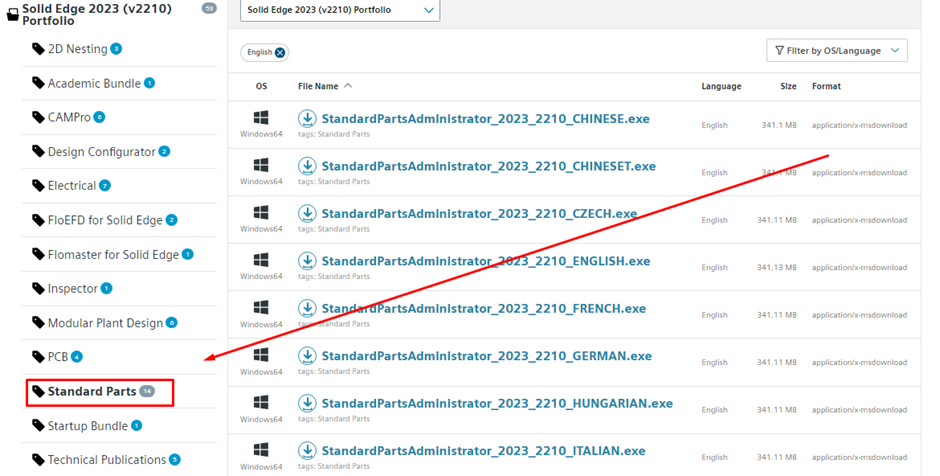
Task: Select FloEFD for Solid Edge category
Action: coord(105,220)
